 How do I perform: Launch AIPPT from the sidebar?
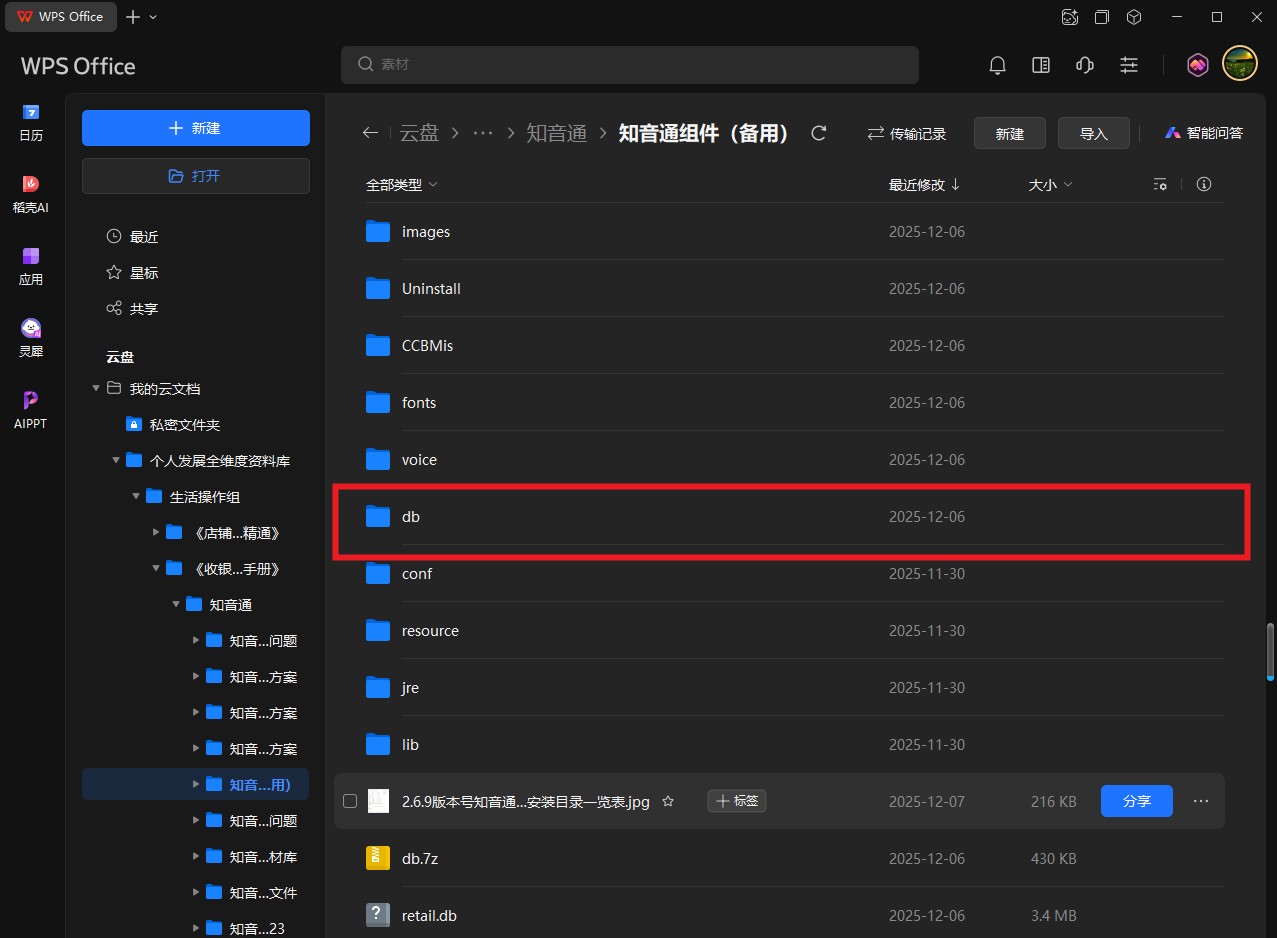31,409
